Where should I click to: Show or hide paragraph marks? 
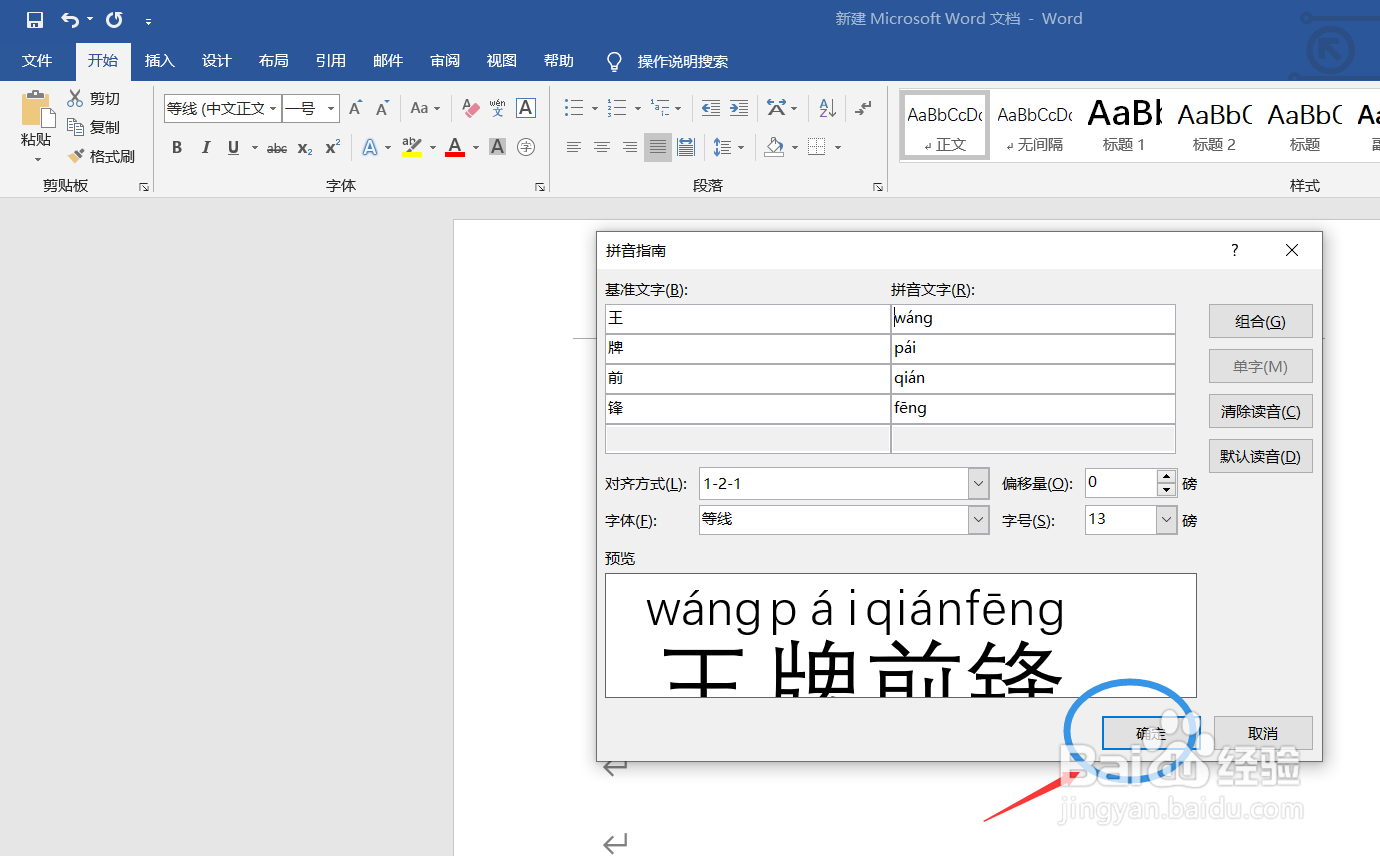click(x=864, y=108)
